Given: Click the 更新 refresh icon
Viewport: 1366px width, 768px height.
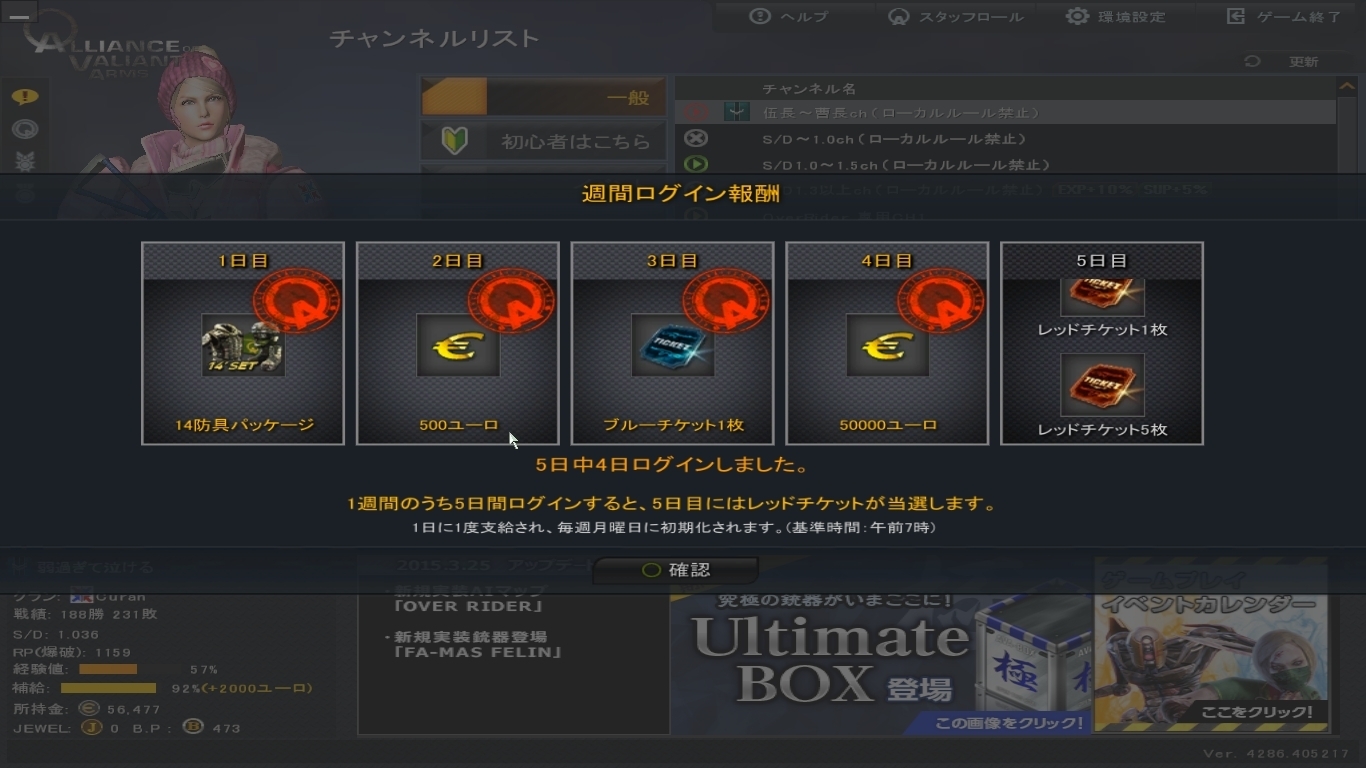Looking at the screenshot, I should [1252, 62].
